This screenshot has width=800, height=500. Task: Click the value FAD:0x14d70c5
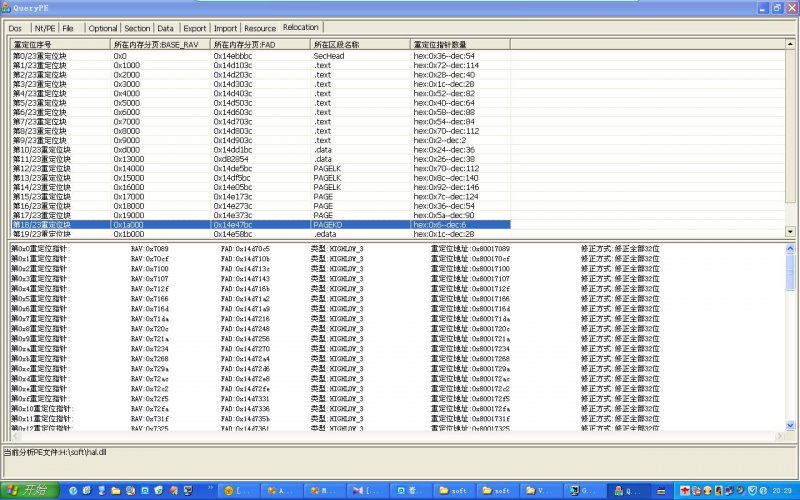pyautogui.click(x=245, y=248)
